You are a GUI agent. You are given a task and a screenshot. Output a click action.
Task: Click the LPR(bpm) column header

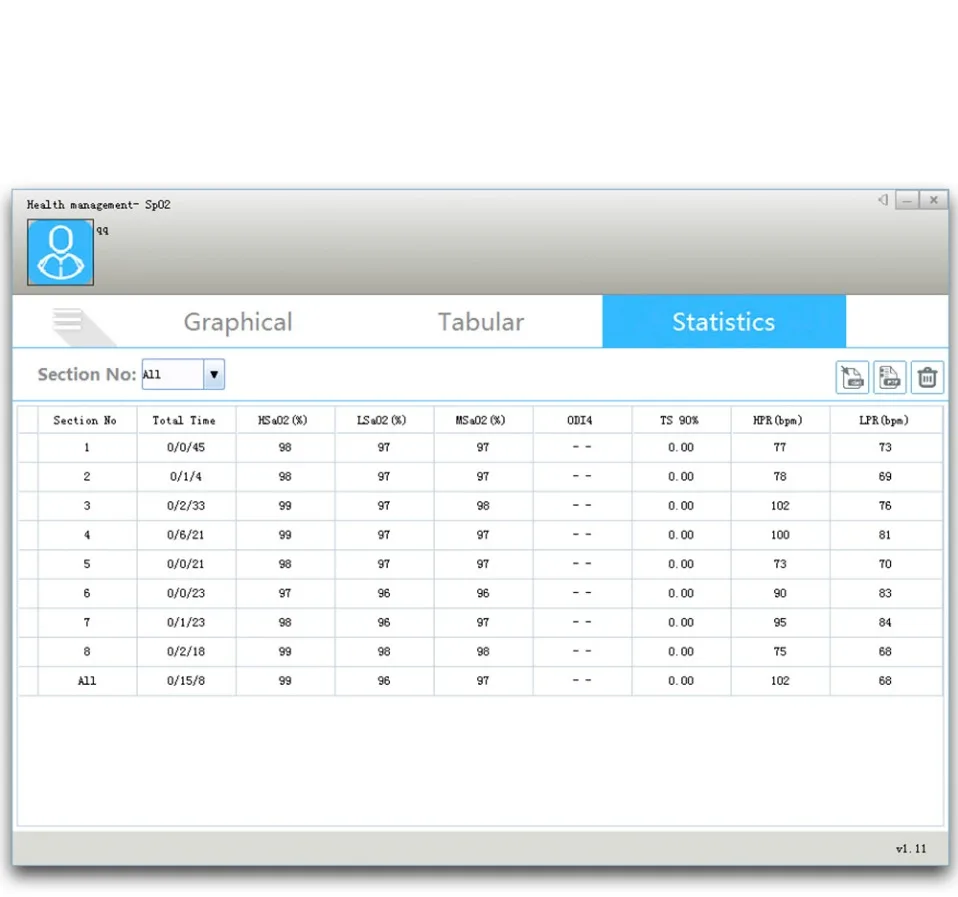pos(884,420)
